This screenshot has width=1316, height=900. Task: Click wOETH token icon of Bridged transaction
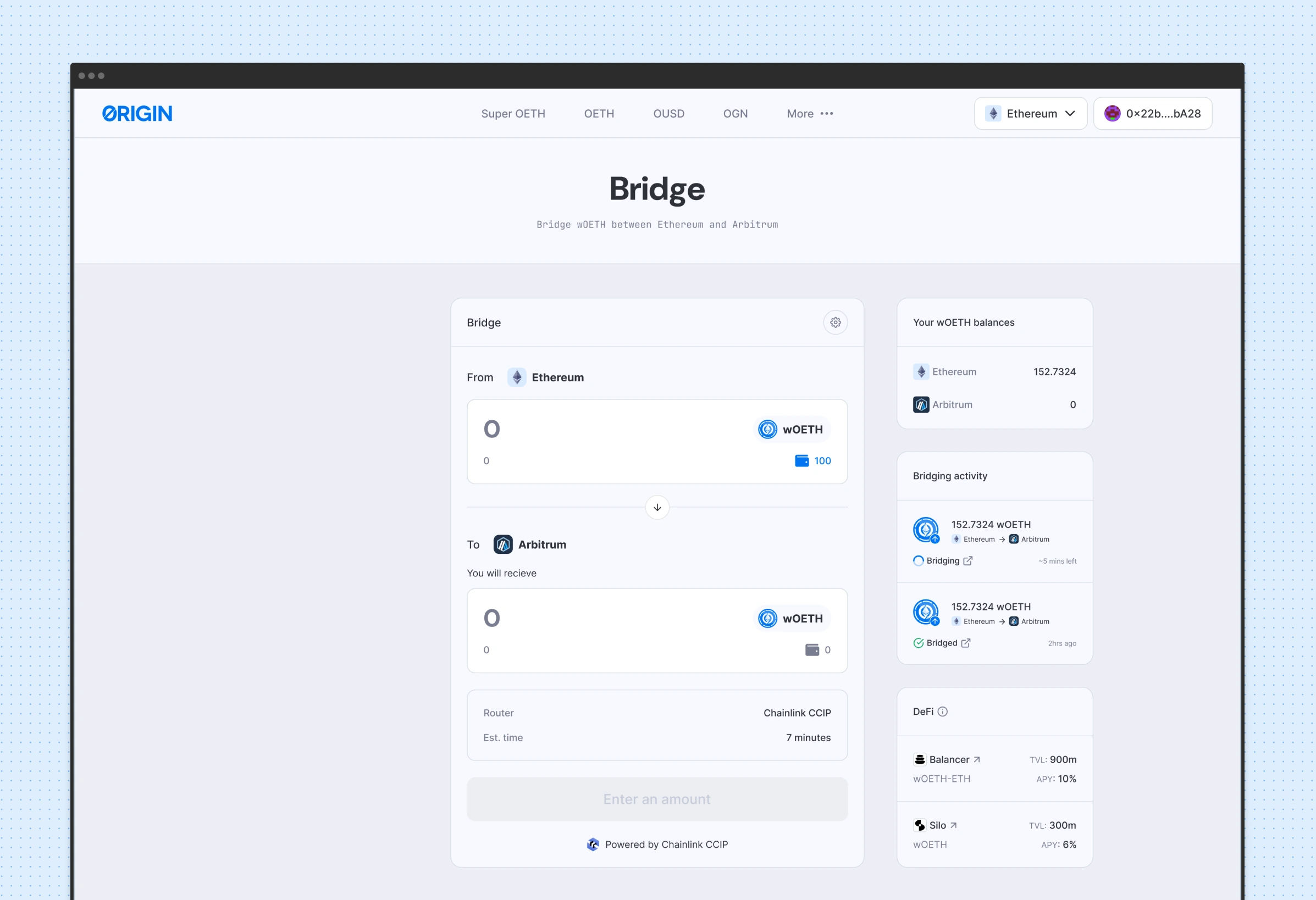926,613
